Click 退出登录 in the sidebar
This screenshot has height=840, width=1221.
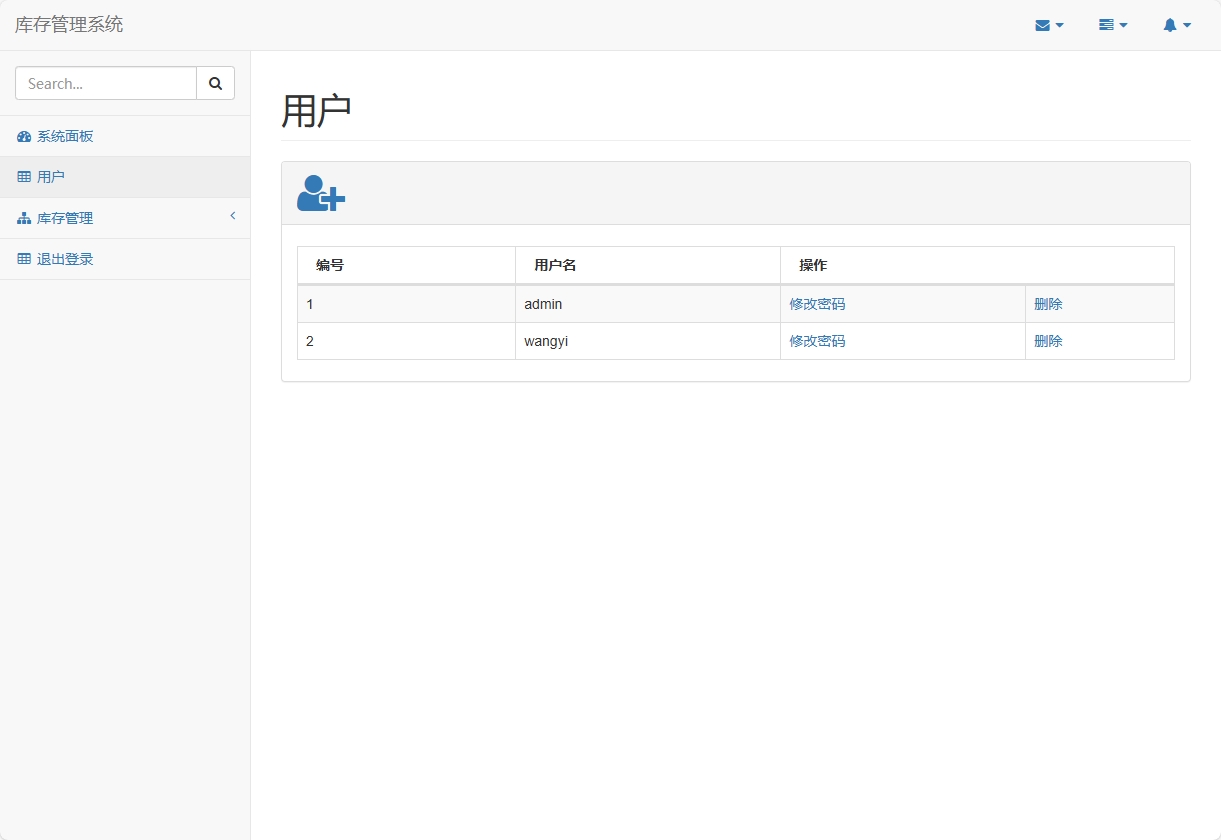coord(125,259)
